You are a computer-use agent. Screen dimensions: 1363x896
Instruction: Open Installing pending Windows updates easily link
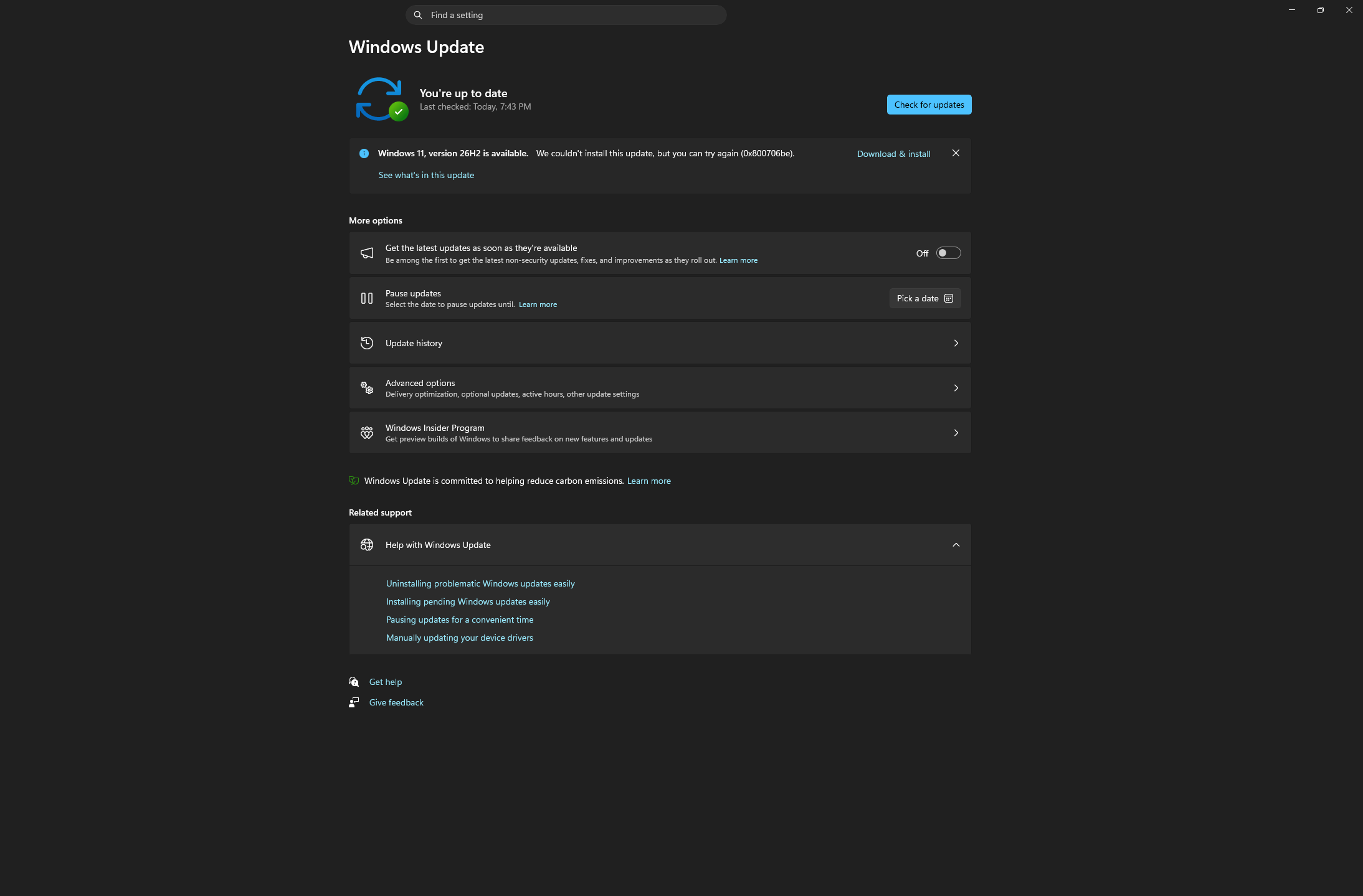click(468, 601)
